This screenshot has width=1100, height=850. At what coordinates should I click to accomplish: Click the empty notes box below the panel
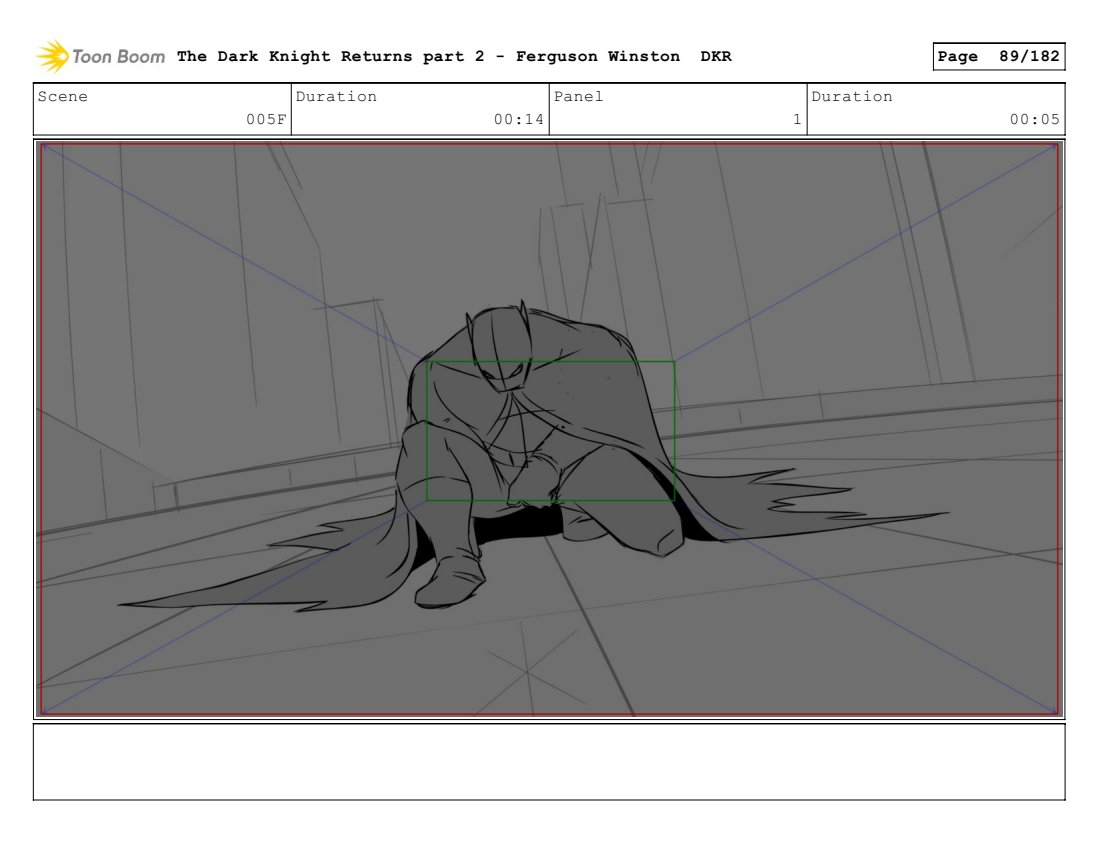click(549, 762)
